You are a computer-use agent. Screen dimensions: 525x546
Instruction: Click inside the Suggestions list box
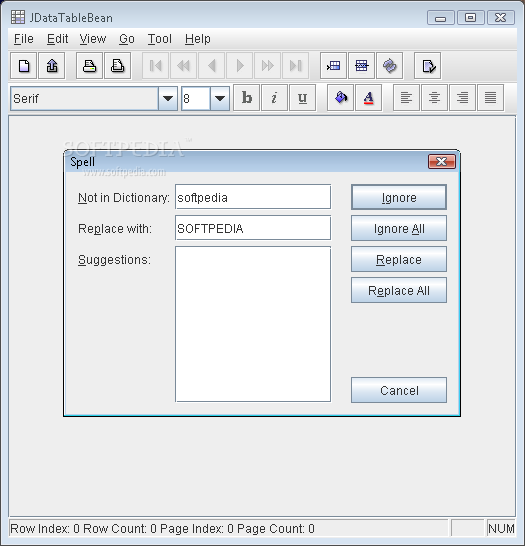pos(253,324)
